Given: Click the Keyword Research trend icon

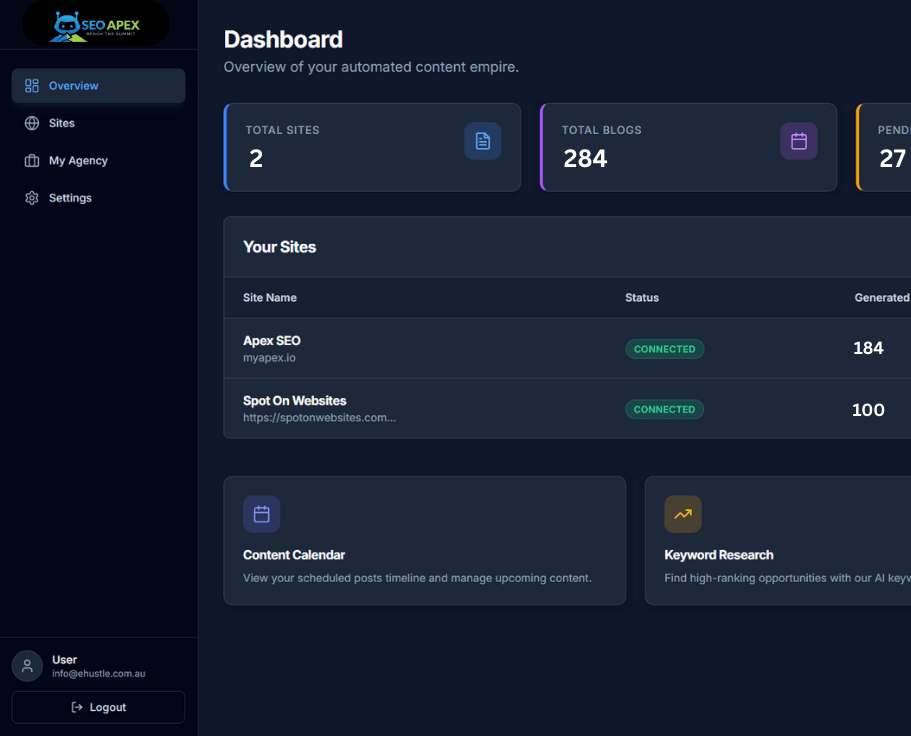Looking at the screenshot, I should tap(682, 514).
